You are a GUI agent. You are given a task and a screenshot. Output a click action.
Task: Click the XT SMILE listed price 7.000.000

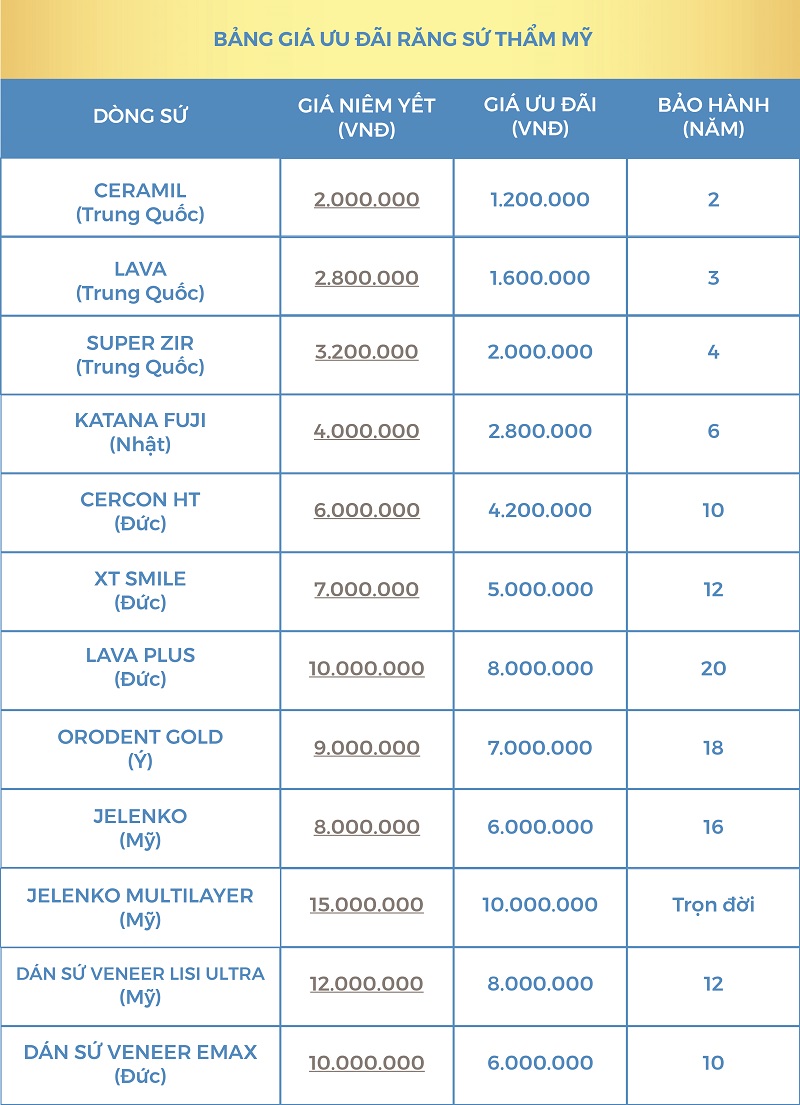[366, 589]
